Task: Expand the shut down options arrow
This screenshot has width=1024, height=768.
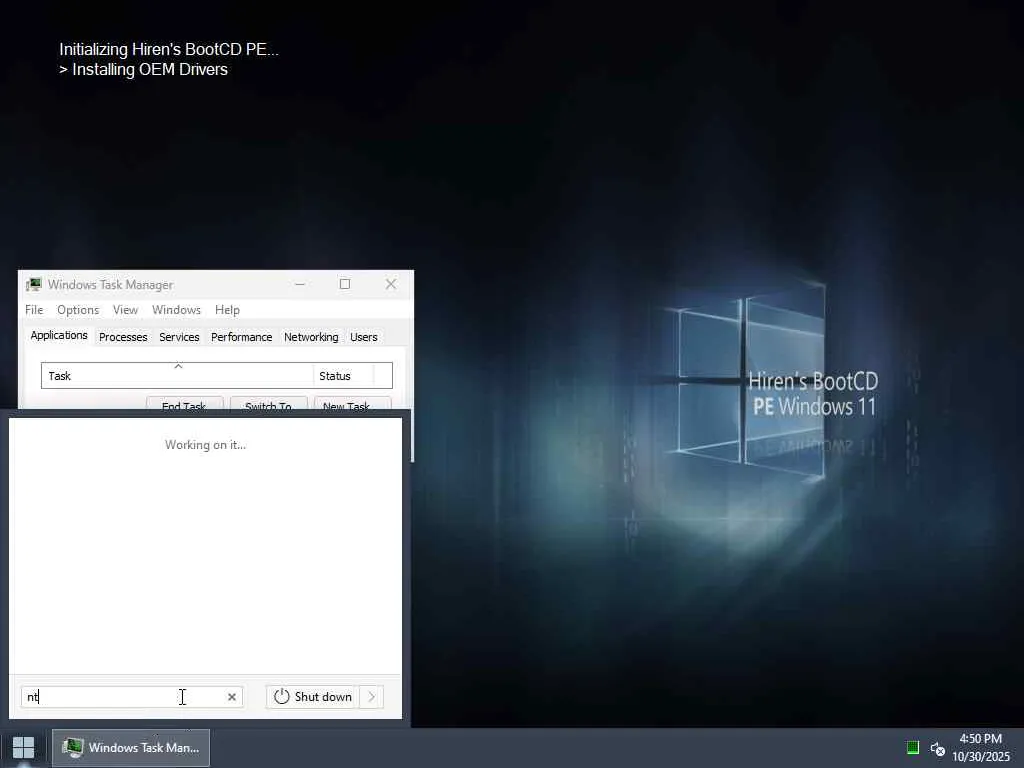Action: click(372, 697)
